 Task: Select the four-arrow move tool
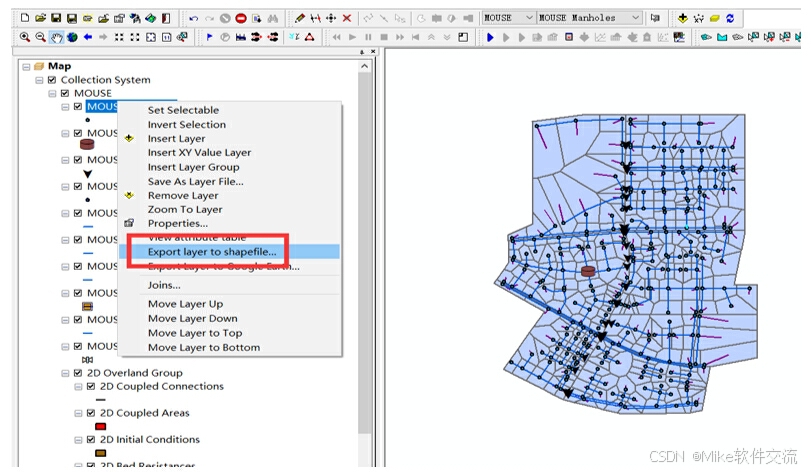331,19
